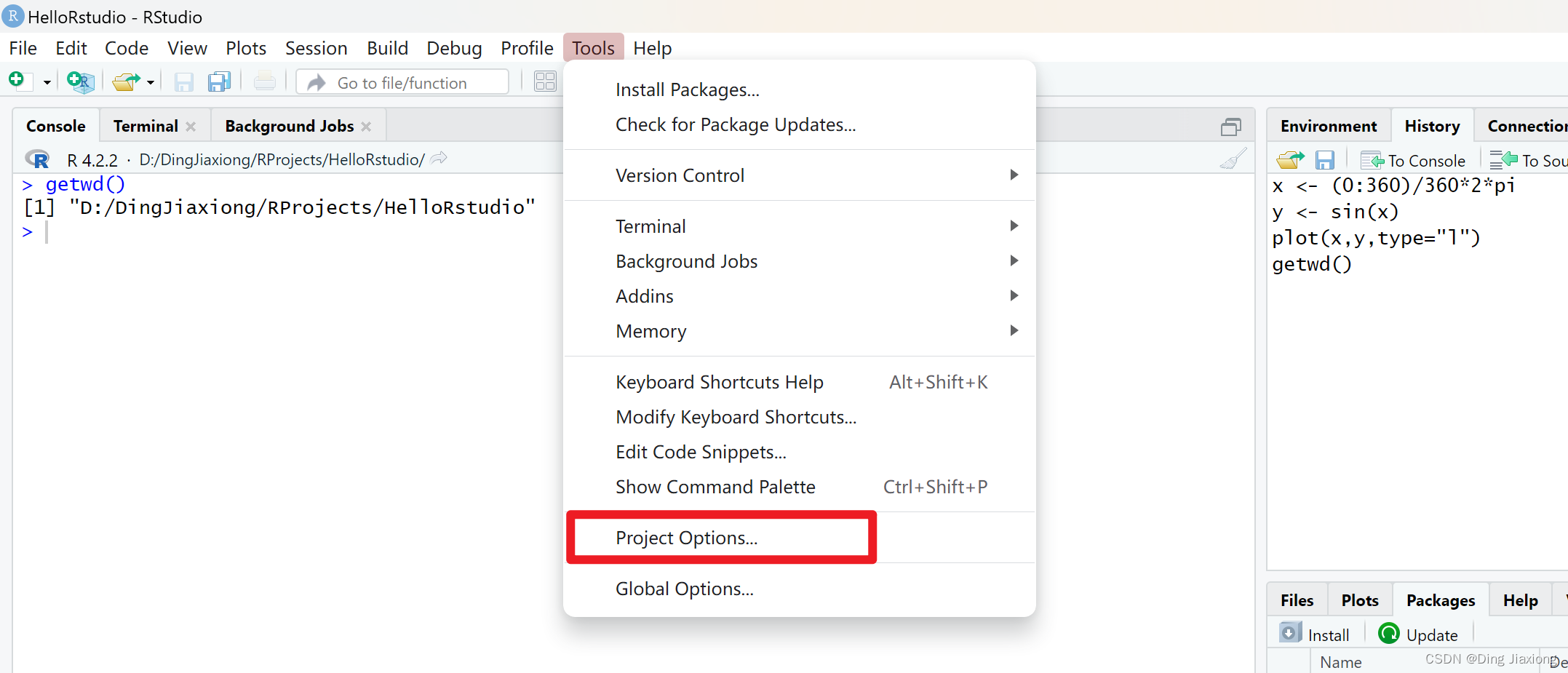This screenshot has height=673, width=1568.
Task: Click Install in the Packages pane
Action: [1315, 634]
